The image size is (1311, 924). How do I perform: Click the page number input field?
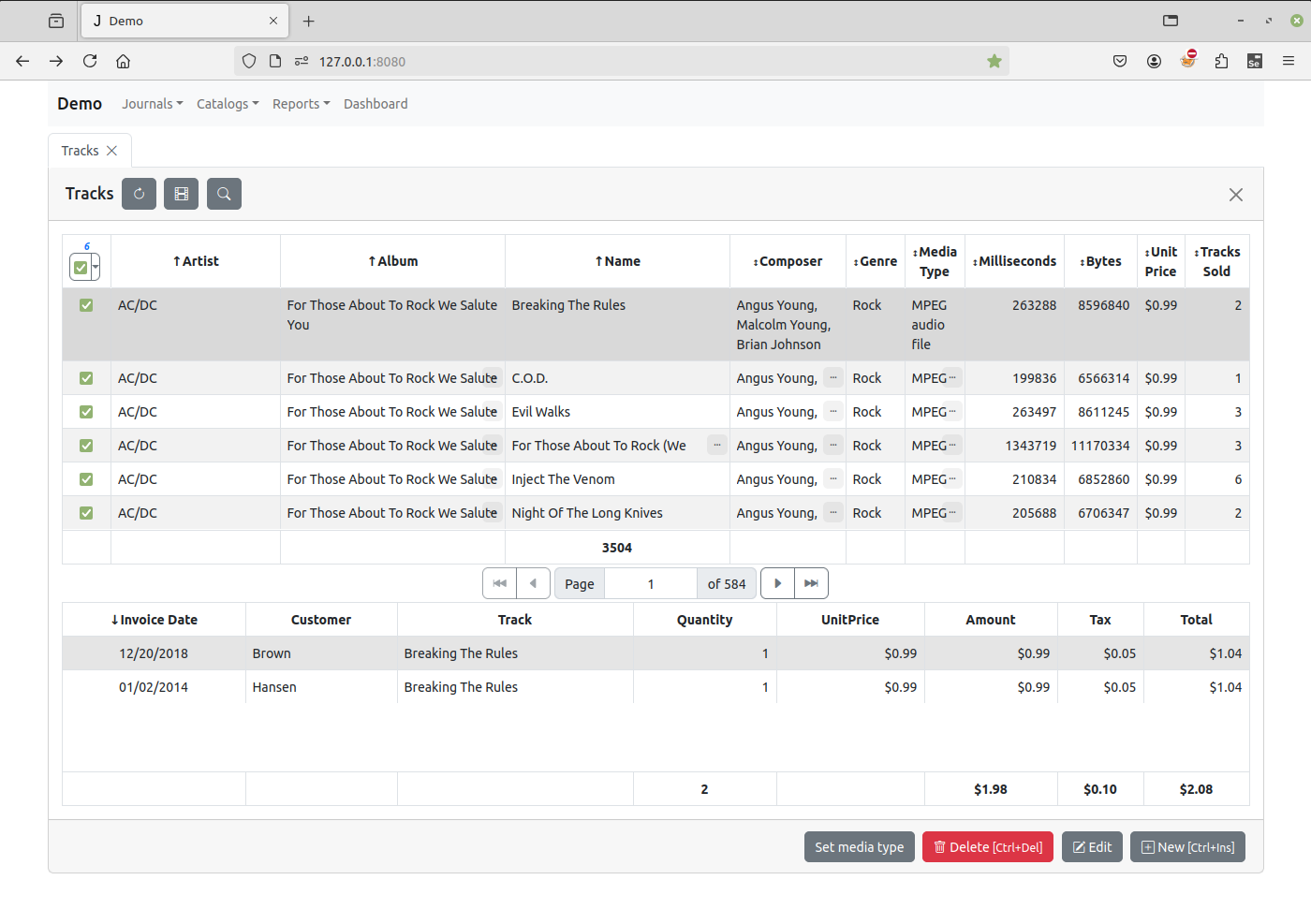[651, 584]
